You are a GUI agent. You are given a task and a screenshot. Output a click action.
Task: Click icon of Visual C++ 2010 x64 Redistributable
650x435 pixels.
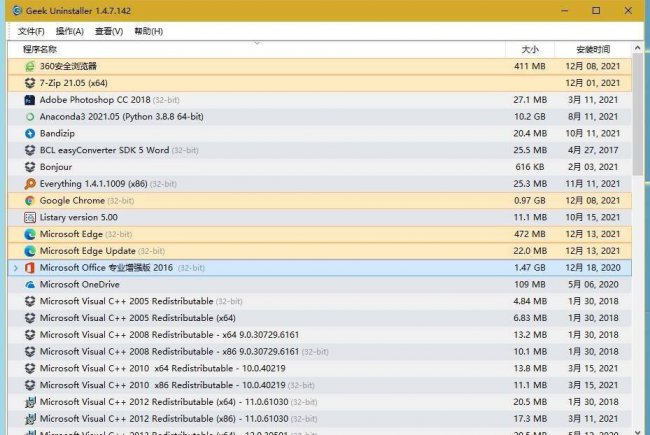30,368
